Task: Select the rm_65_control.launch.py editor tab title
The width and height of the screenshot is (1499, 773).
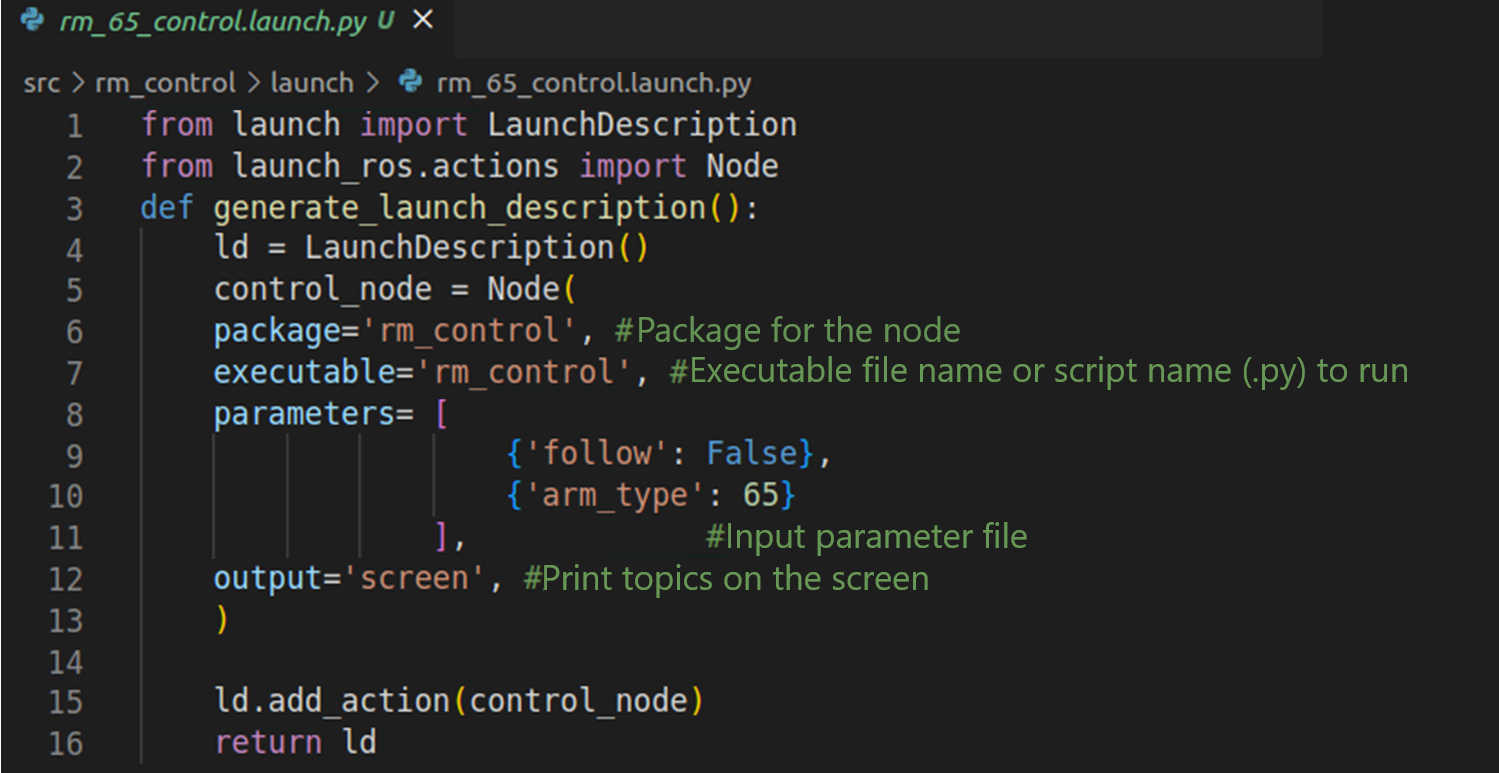Action: (x=212, y=22)
